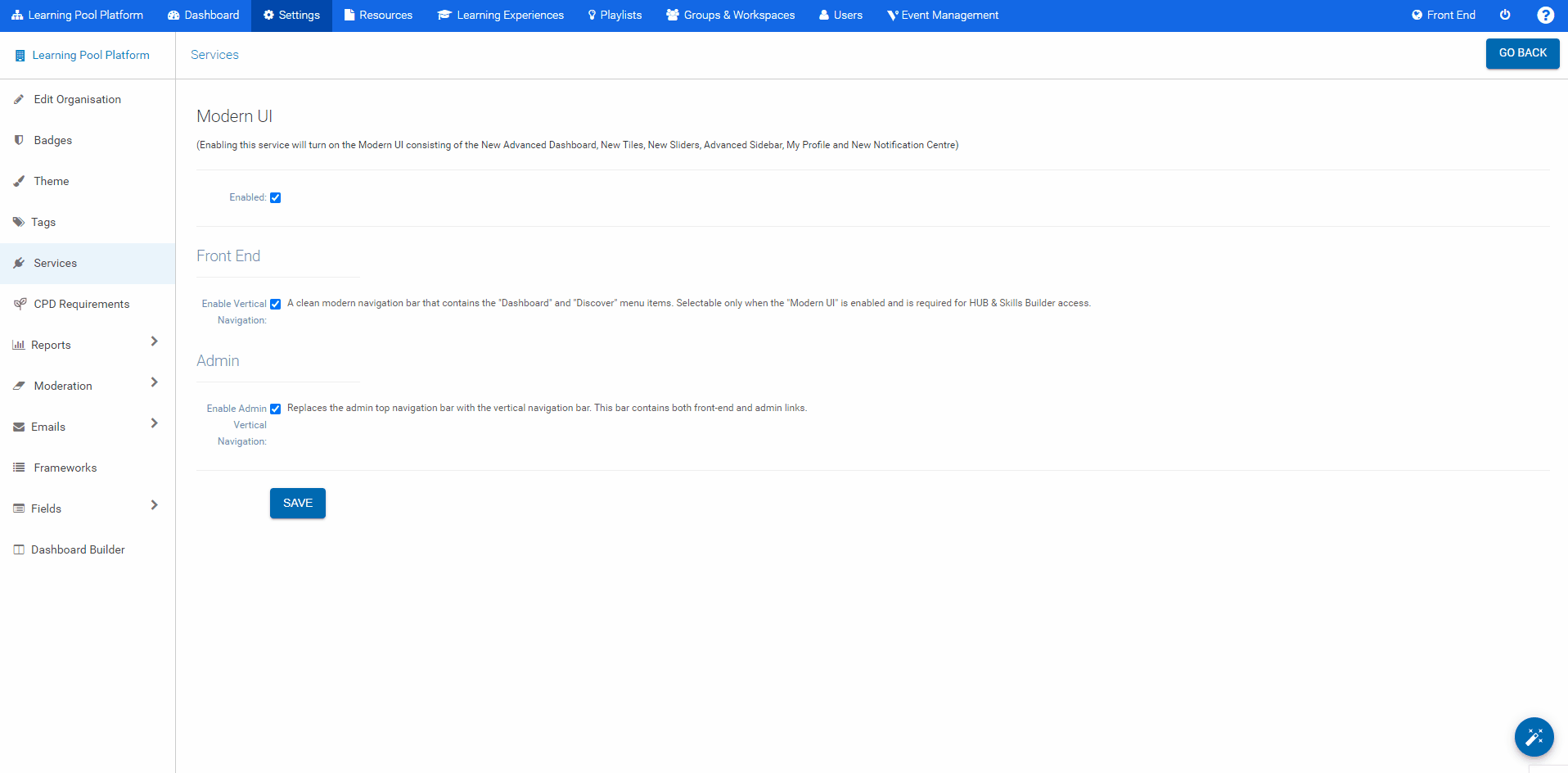This screenshot has width=1568, height=773.
Task: Open the Frameworks list icon
Action: (18, 467)
